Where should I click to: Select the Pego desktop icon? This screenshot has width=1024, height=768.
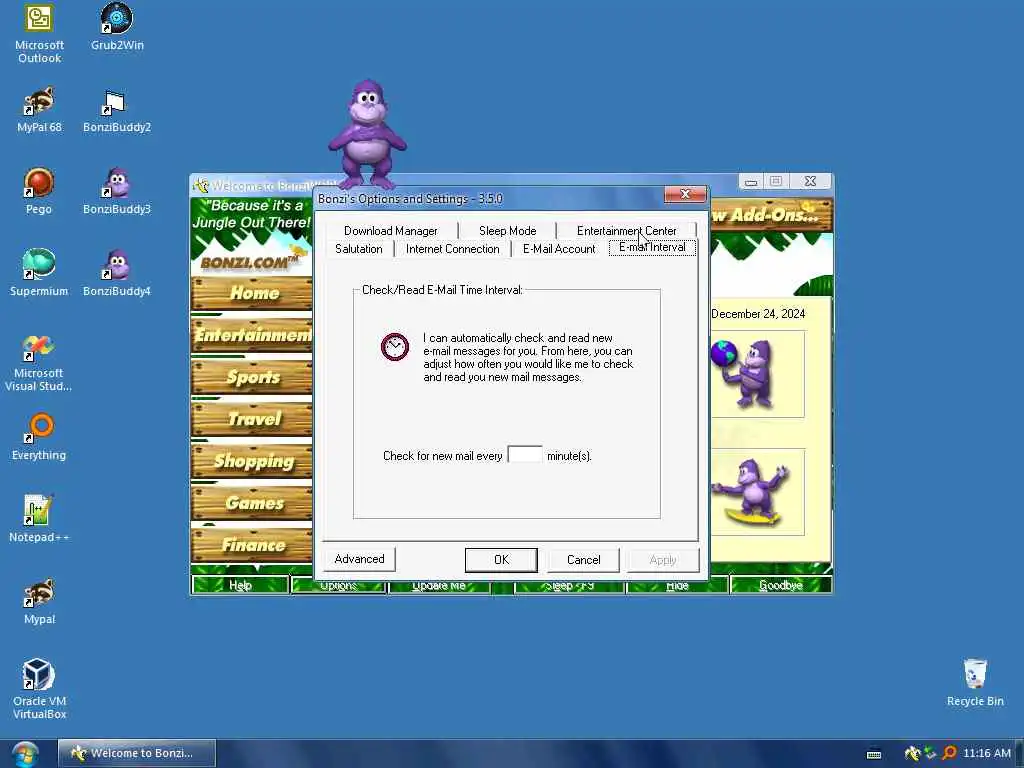coord(39,191)
